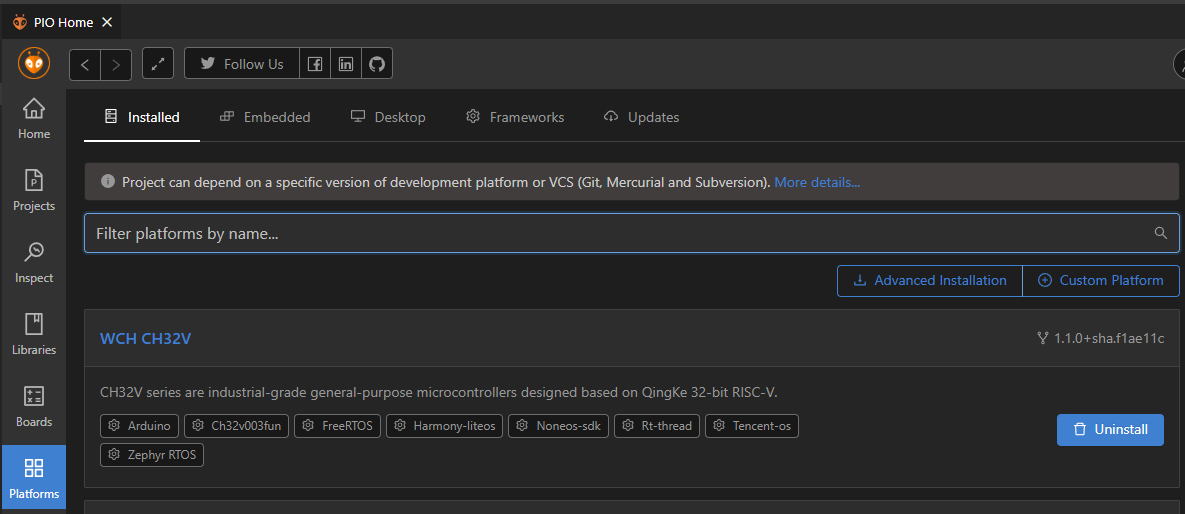Toggle fullscreen with the expand arrows icon
The height and width of the screenshot is (514, 1185).
158,64
